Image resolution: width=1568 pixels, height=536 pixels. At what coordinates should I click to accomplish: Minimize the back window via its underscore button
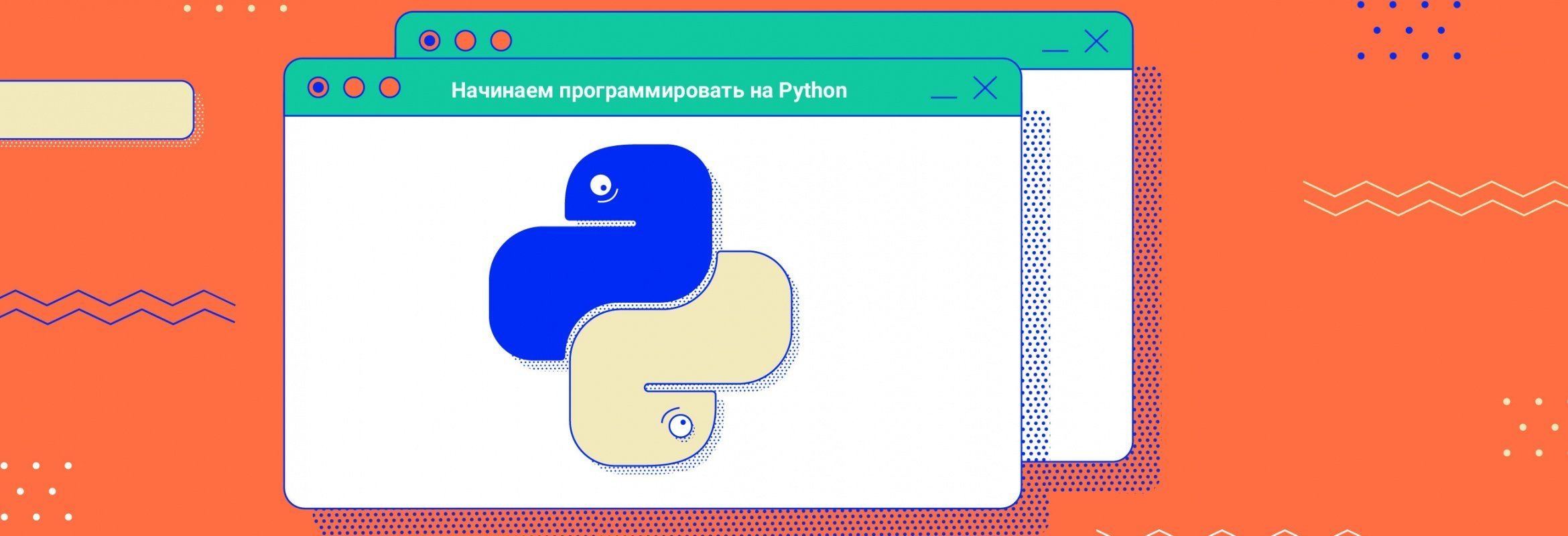point(1055,50)
